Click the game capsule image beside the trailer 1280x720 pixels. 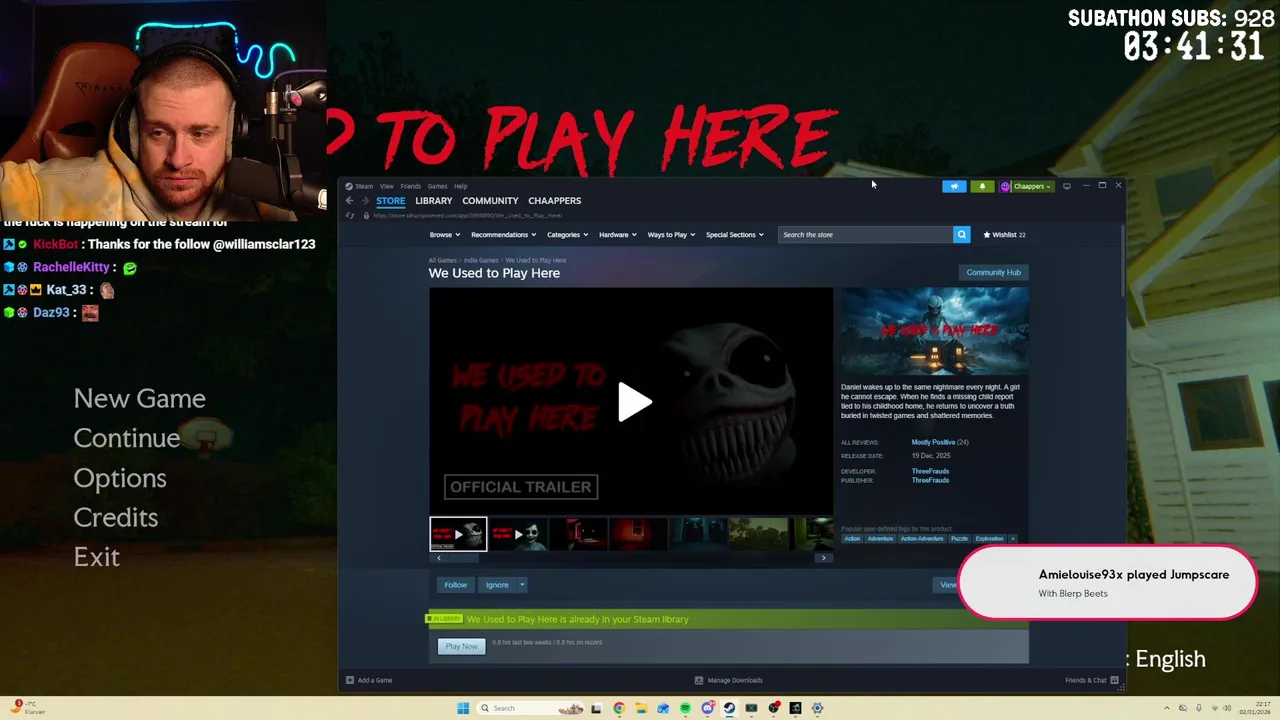(934, 331)
